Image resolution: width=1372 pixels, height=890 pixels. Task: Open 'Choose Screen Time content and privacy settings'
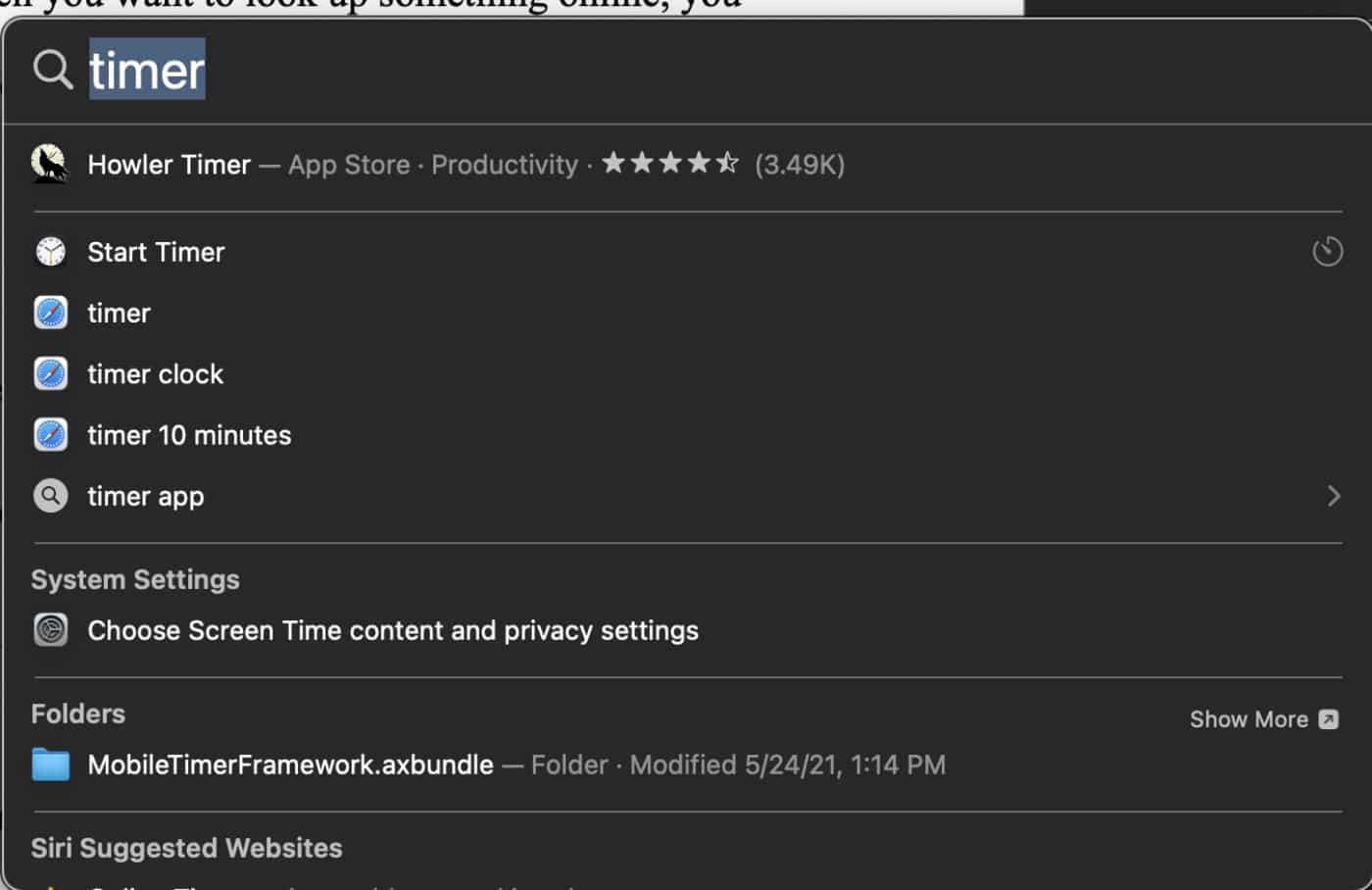click(x=392, y=630)
